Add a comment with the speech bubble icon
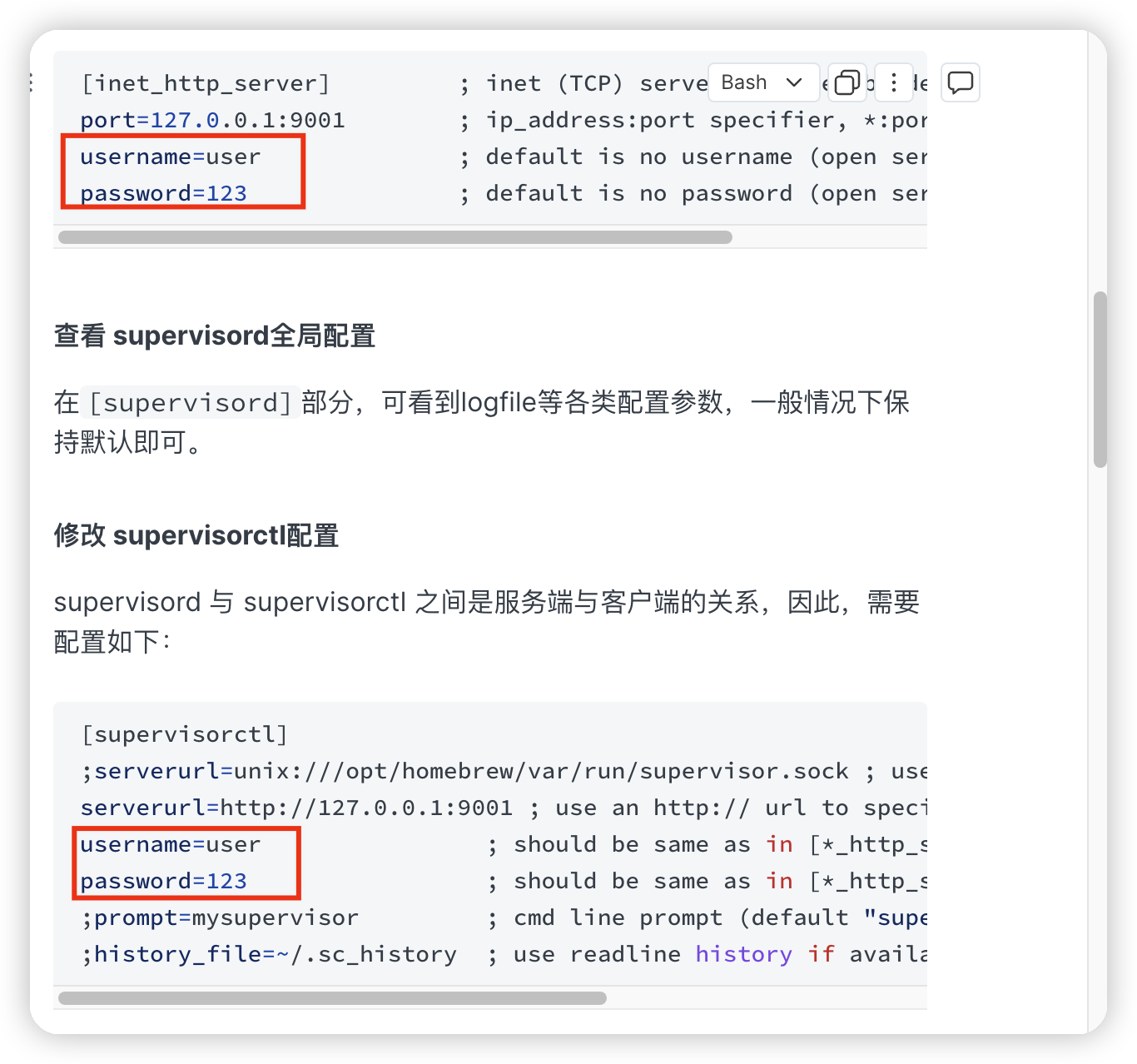 [x=961, y=82]
